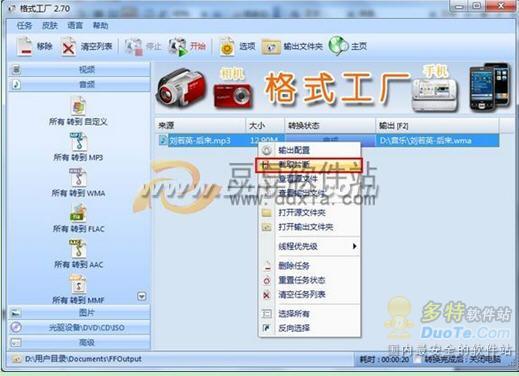Viewport: 519px width, 376px height.
Task: Select 所有 转到 MP3 conversion icon
Action: (x=79, y=142)
